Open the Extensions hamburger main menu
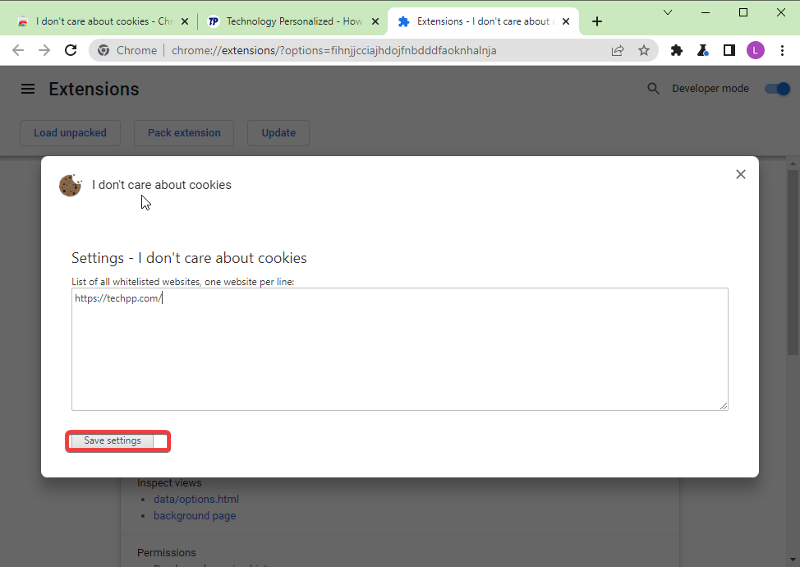This screenshot has height=567, width=800. tap(28, 89)
